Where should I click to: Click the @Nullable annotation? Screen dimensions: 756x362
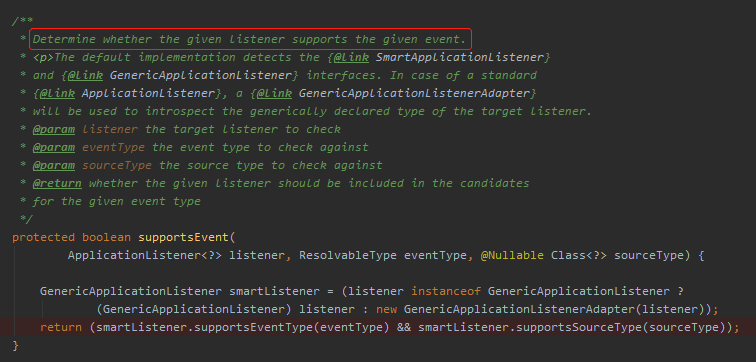512,255
